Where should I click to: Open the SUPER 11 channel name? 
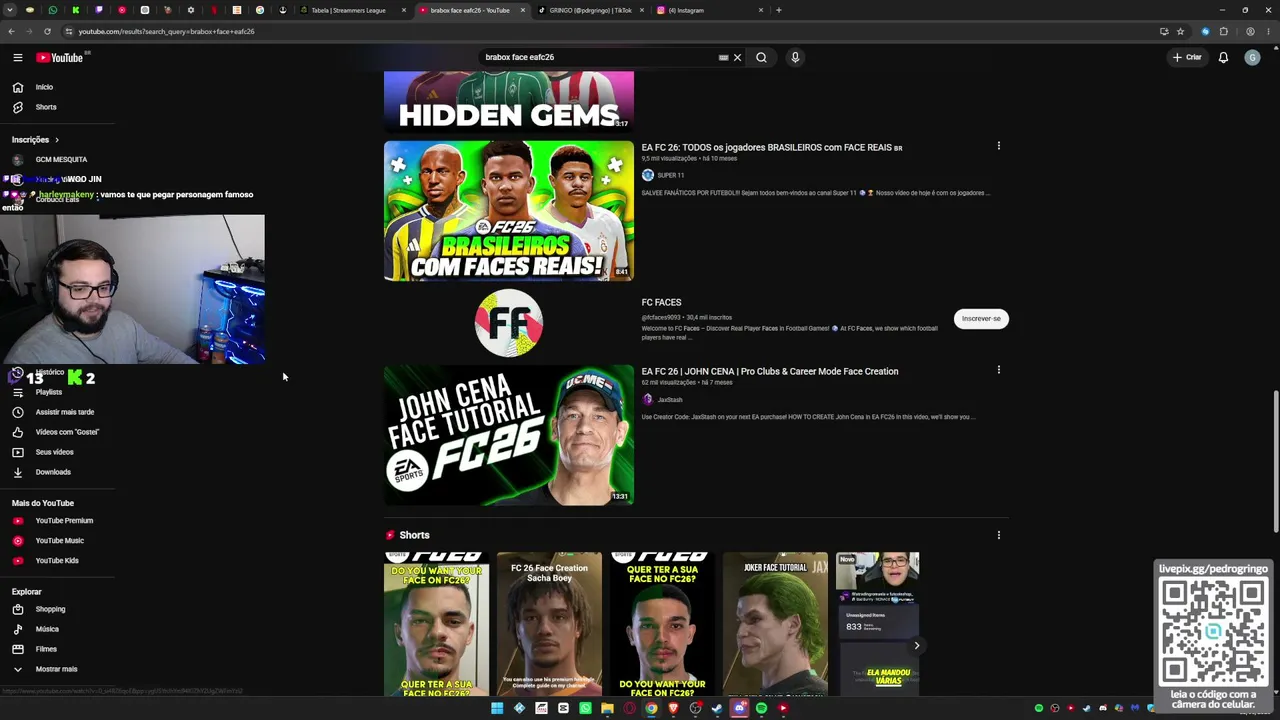670,175
